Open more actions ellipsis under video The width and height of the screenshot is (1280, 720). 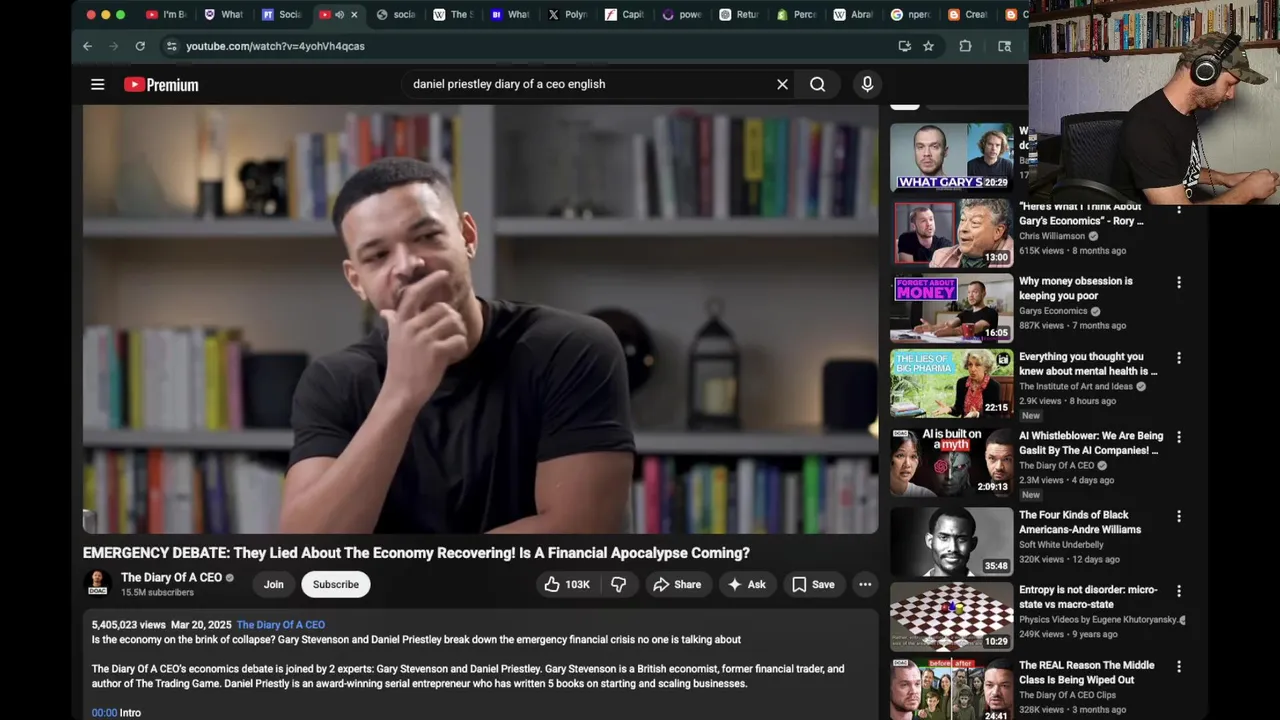tap(865, 584)
